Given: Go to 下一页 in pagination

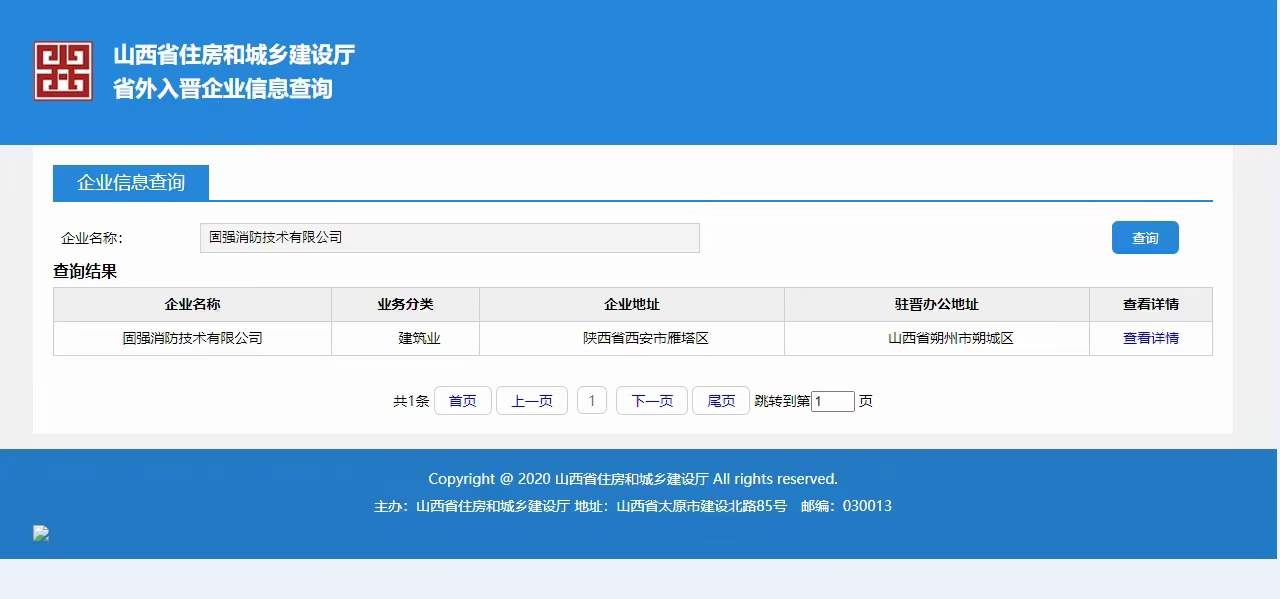Looking at the screenshot, I should [651, 401].
